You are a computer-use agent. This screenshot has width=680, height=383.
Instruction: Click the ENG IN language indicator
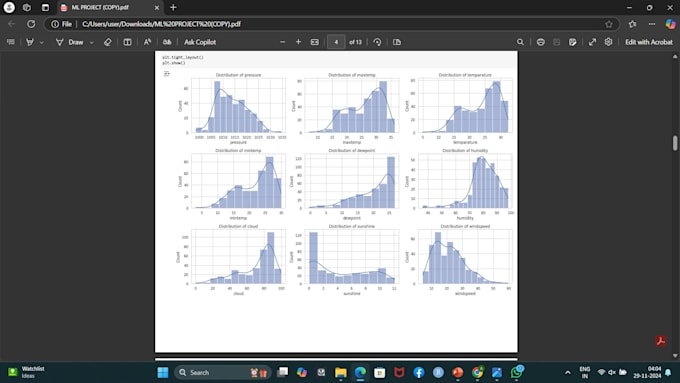click(585, 373)
